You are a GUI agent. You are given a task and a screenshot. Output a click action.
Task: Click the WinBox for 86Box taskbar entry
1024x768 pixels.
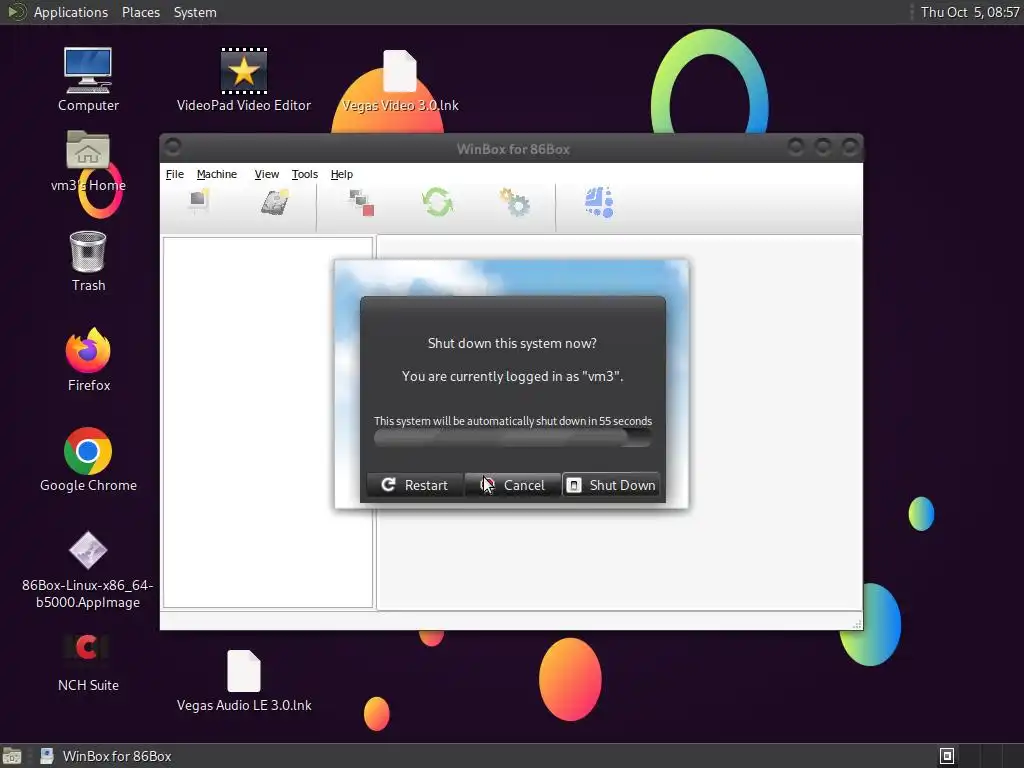click(x=106, y=756)
